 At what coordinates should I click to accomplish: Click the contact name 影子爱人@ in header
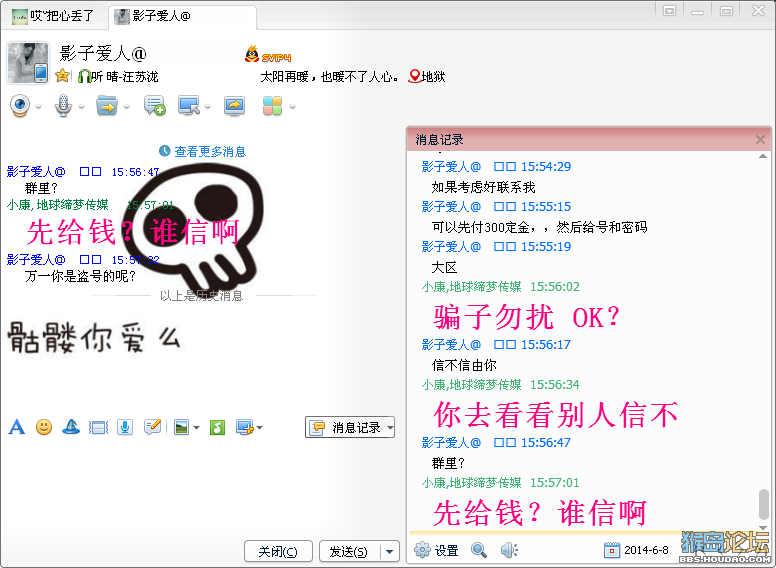pos(103,53)
